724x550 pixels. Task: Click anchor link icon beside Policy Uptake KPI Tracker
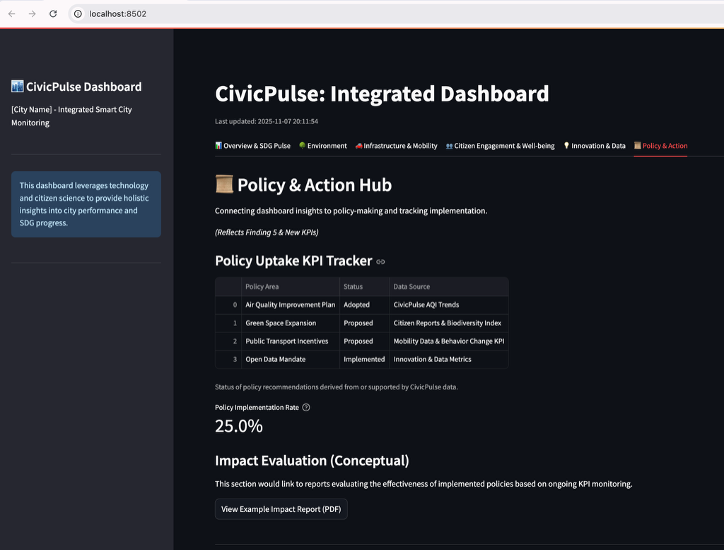pyautogui.click(x=380, y=262)
